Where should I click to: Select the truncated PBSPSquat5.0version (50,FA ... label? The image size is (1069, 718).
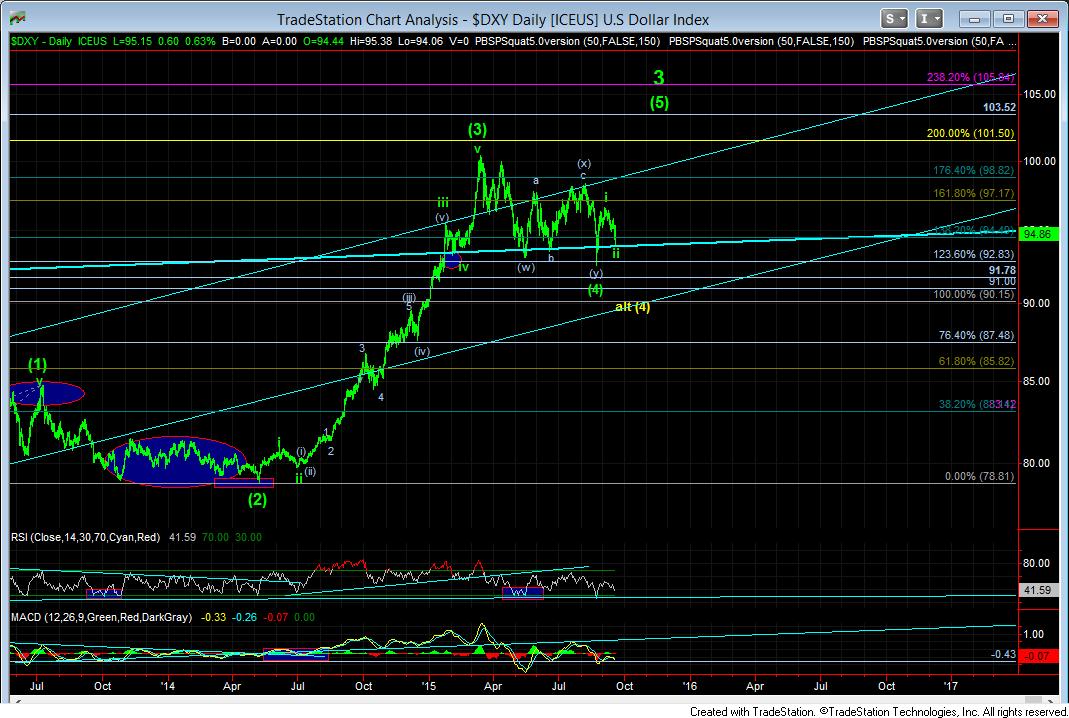pyautogui.click(x=939, y=42)
